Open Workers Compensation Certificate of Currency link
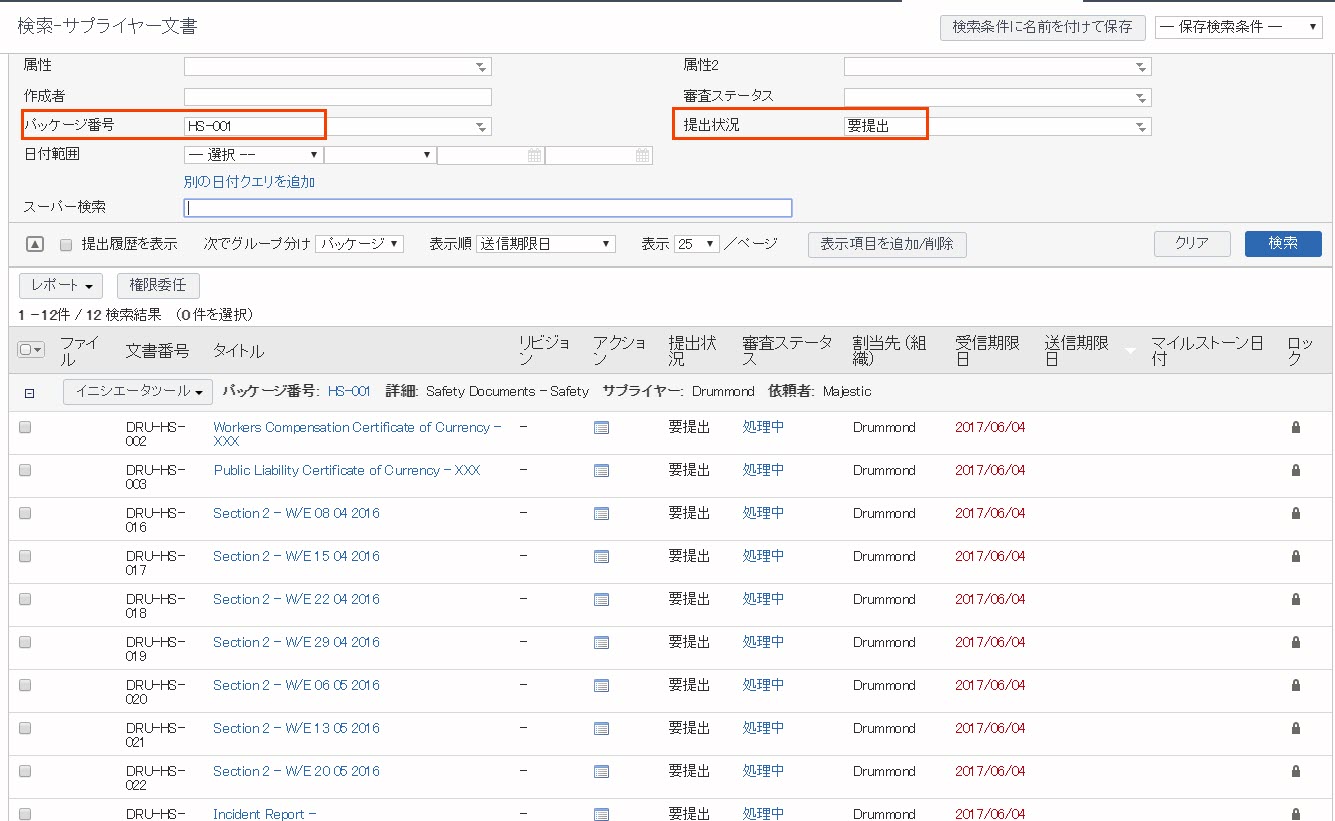 pyautogui.click(x=357, y=434)
